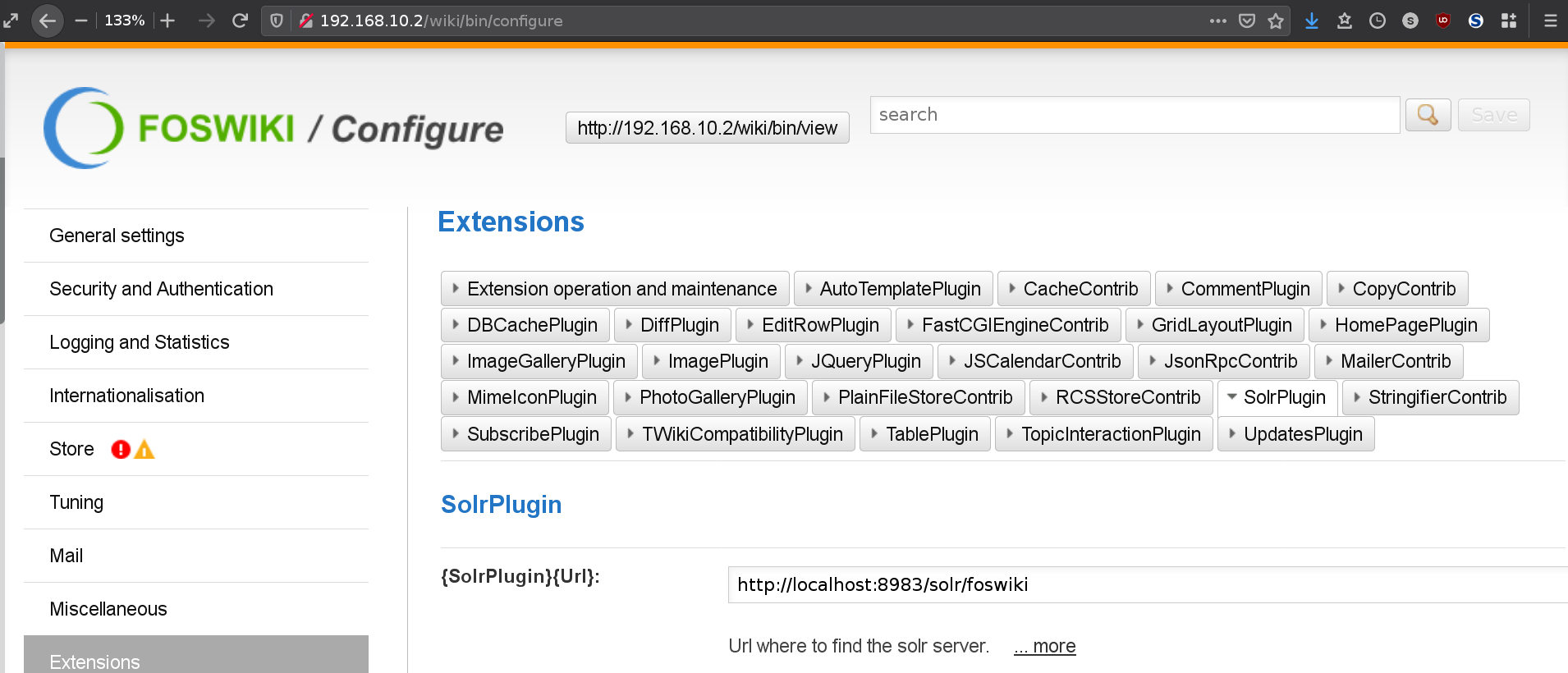The width and height of the screenshot is (1568, 673).
Task: Click the grid extensions icon in toolbar
Action: (x=1509, y=21)
